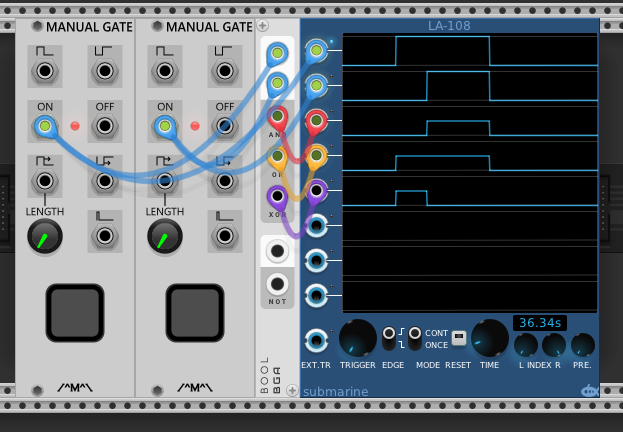
Task: Click the jack beside LENGTH knob, right Manual Gate
Action: 225,236
